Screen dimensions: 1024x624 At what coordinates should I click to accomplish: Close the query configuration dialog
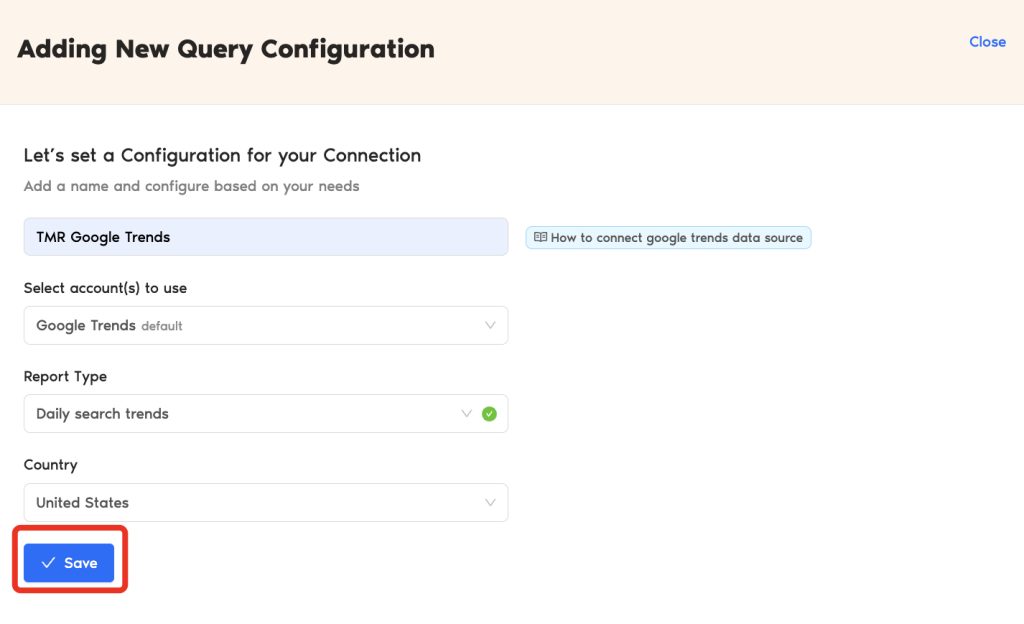(986, 42)
